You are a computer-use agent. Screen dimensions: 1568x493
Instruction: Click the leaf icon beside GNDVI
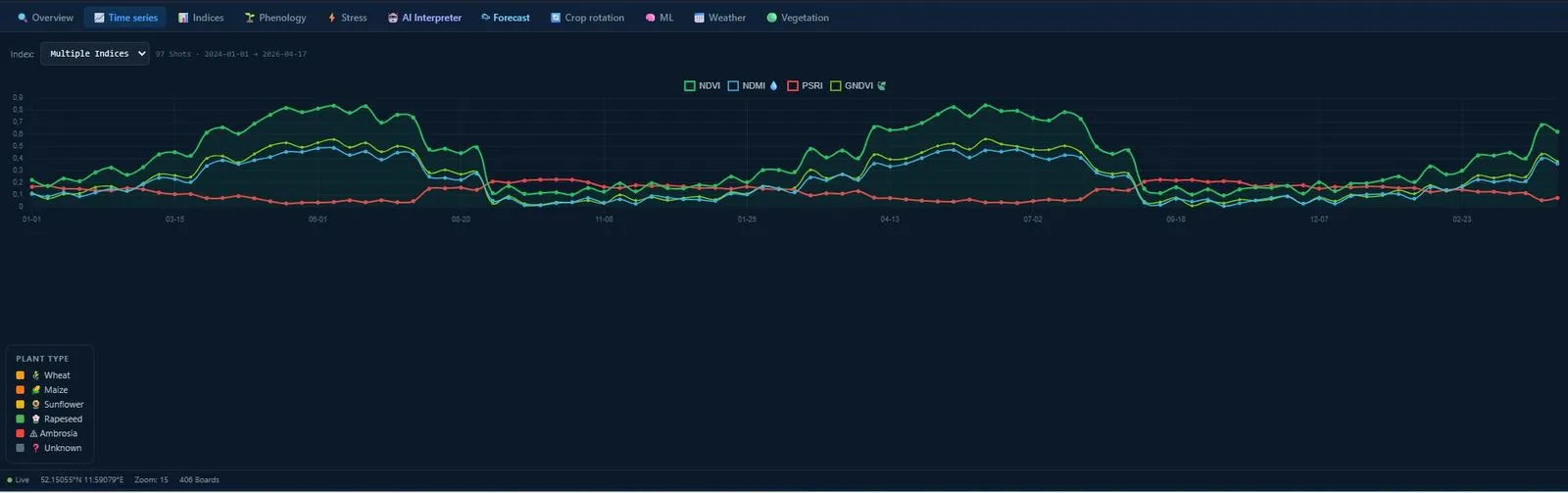click(882, 86)
